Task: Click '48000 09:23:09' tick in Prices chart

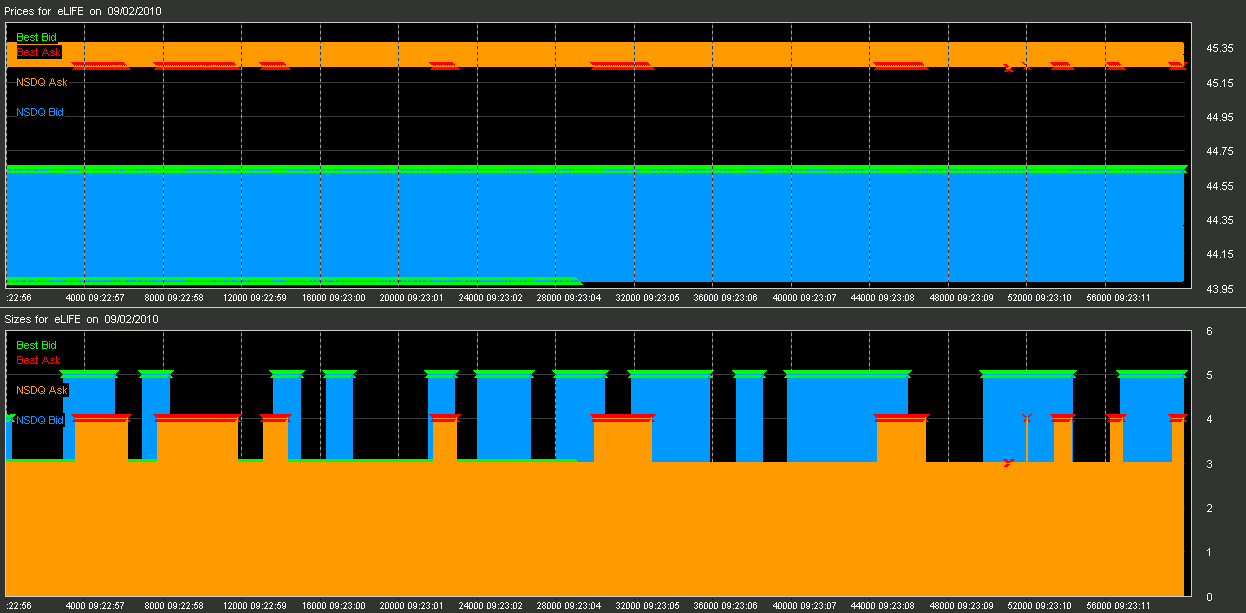Action: click(962, 298)
